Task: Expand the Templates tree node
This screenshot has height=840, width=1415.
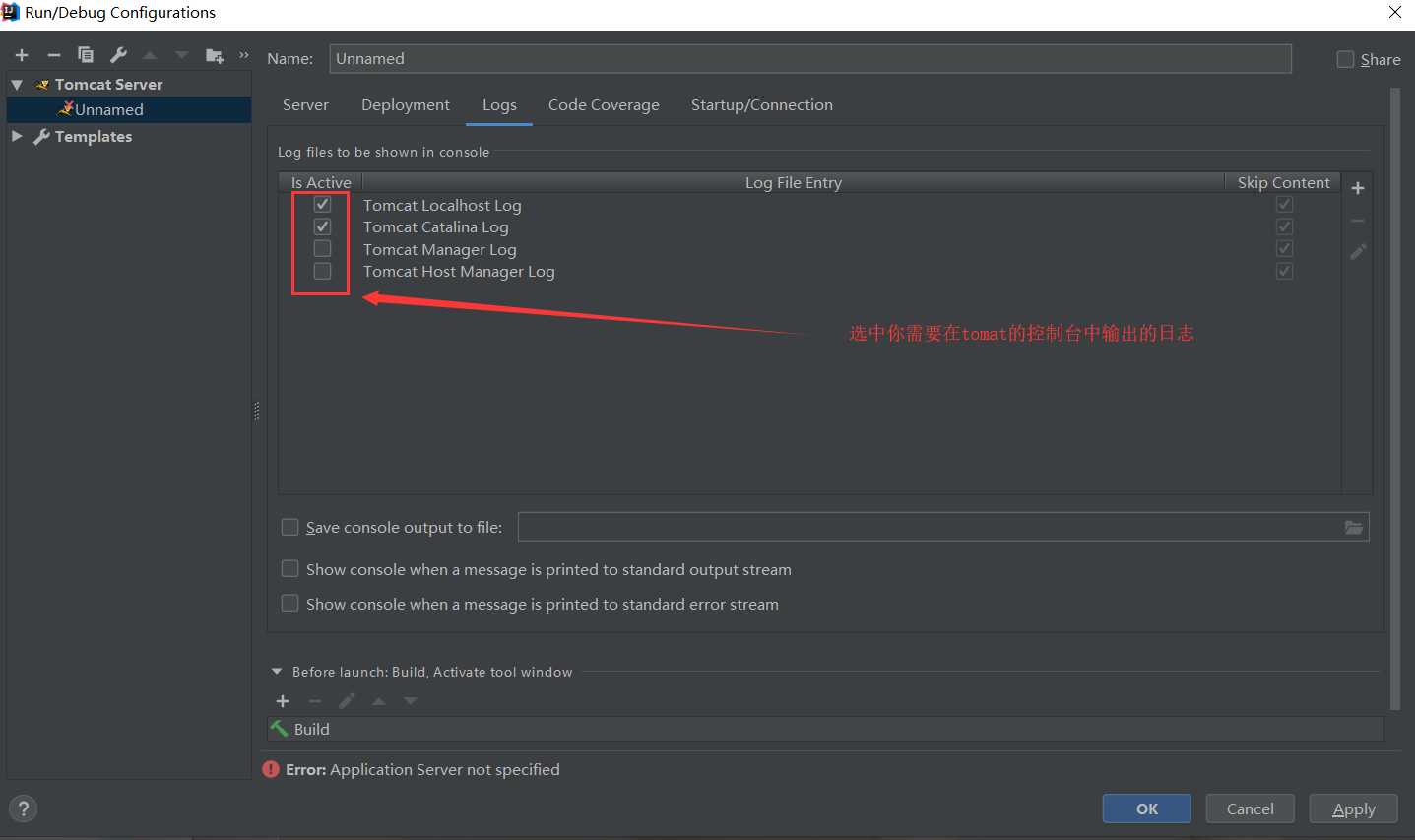Action: pyautogui.click(x=17, y=136)
